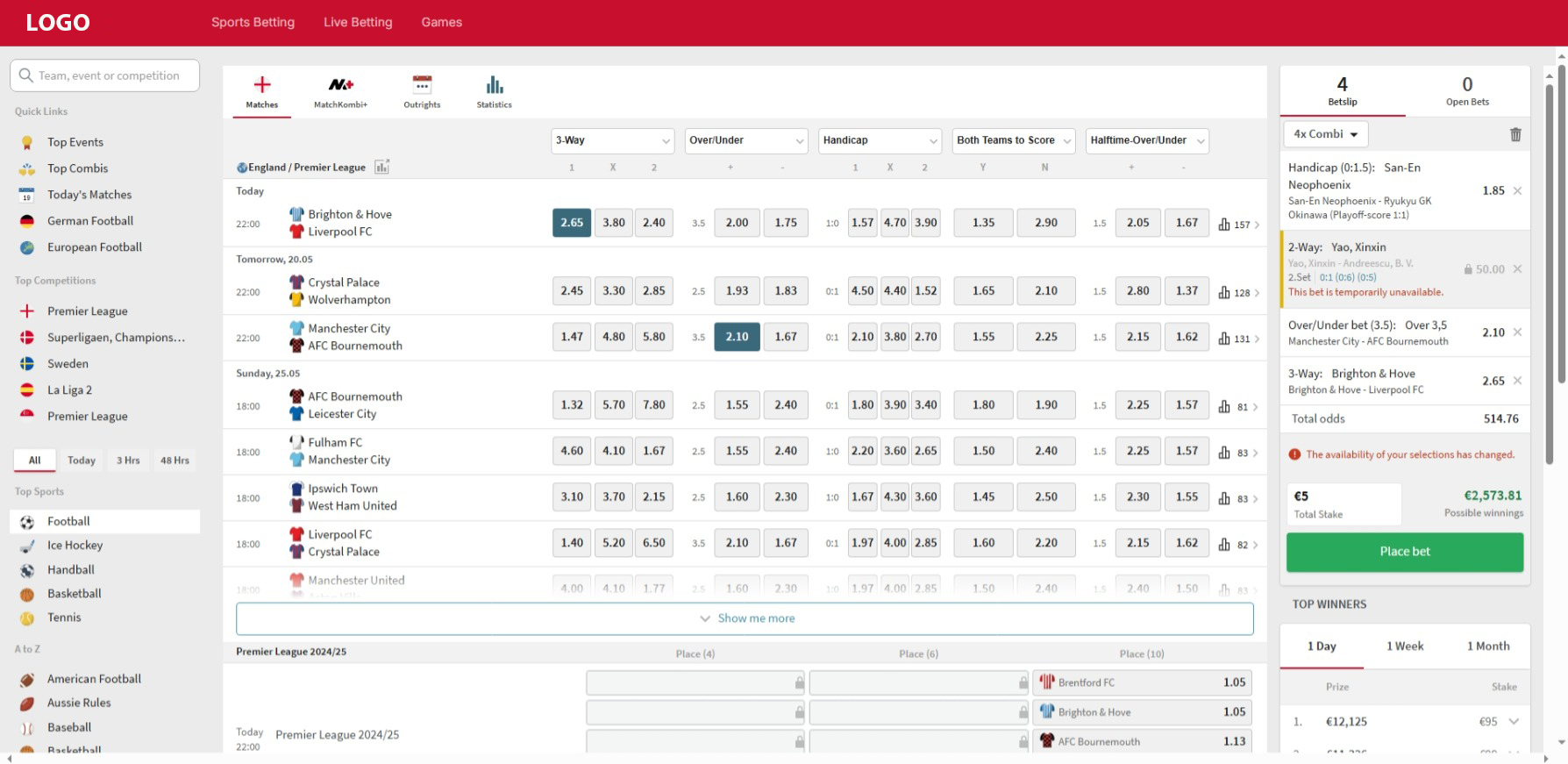The image size is (1568, 764).
Task: Click the Top Events trophy icon
Action: (27, 142)
